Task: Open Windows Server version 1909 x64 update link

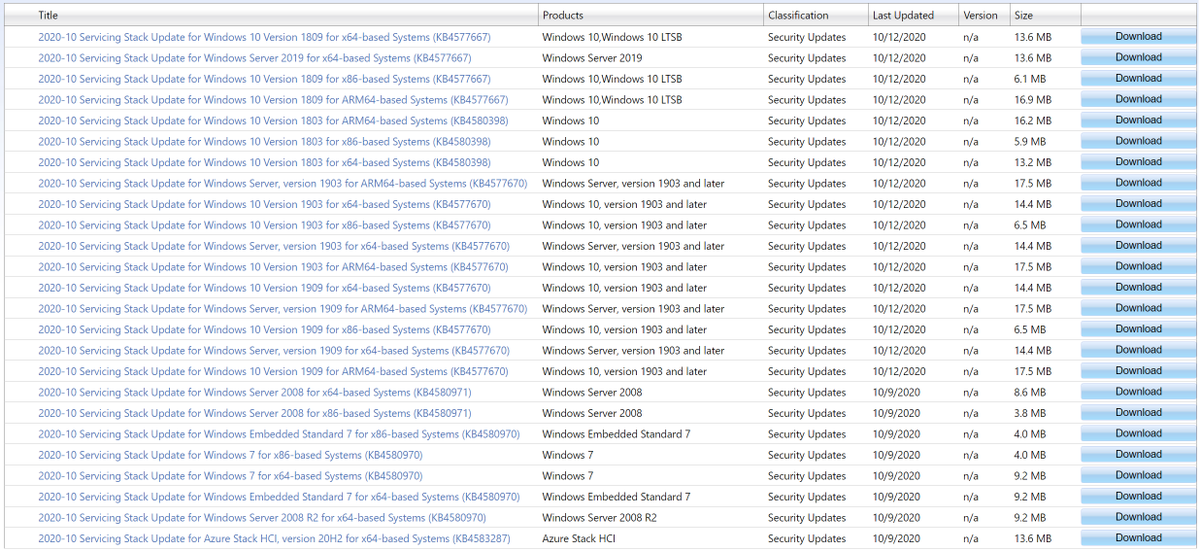Action: 274,351
